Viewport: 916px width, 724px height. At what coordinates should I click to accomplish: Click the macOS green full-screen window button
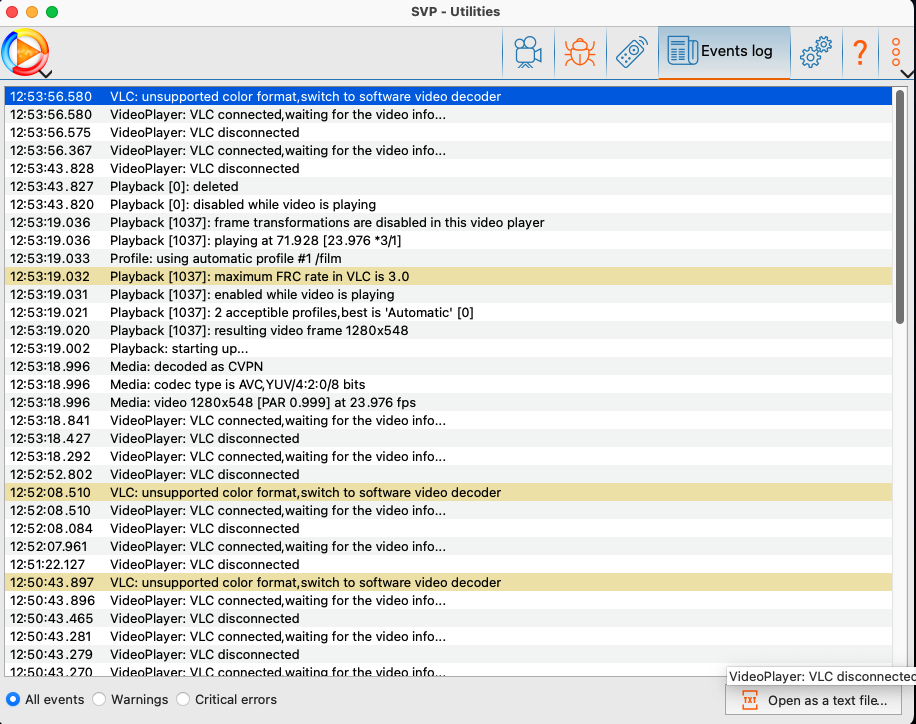coord(52,12)
